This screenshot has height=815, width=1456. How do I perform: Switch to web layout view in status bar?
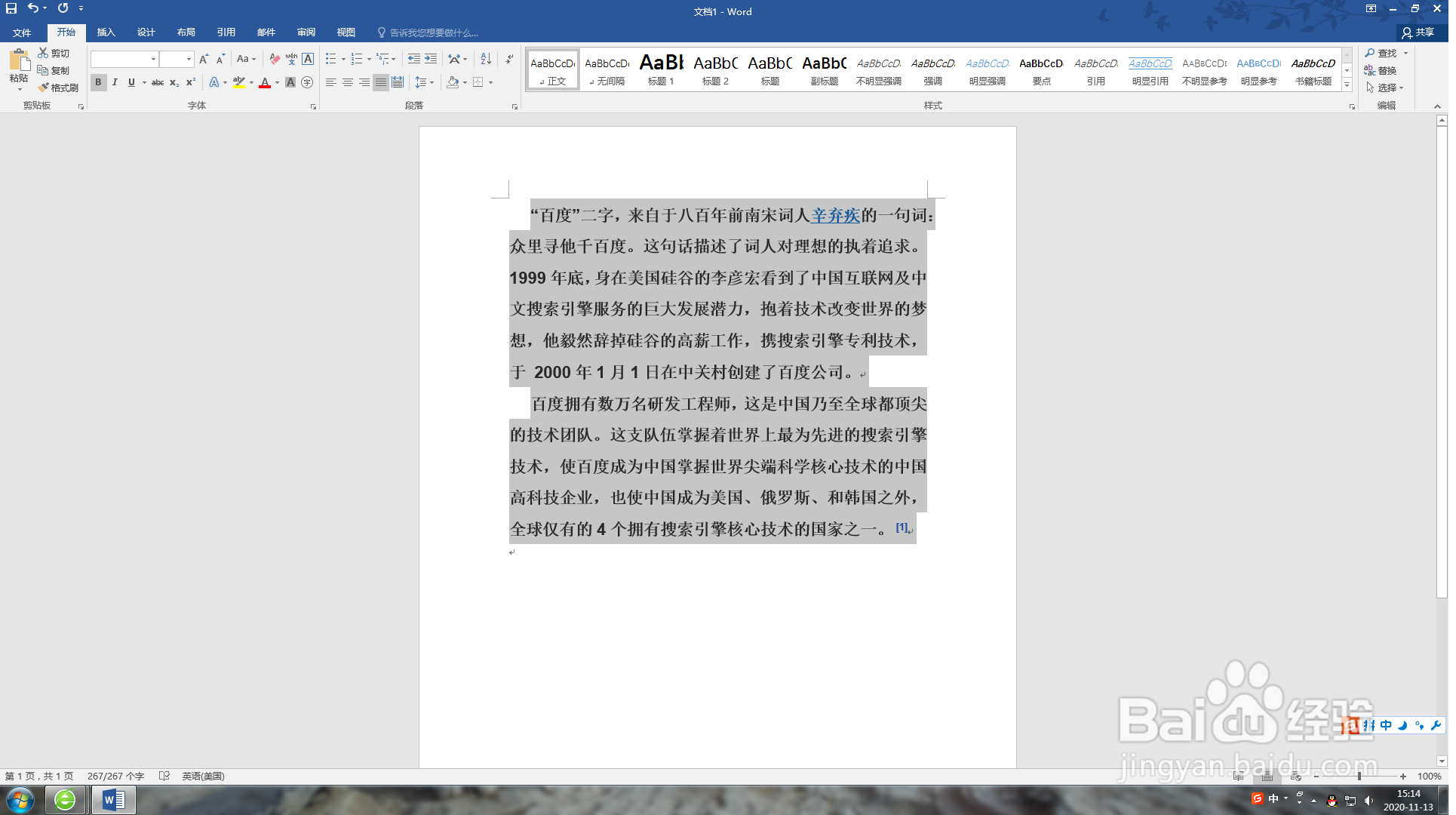(x=1296, y=776)
